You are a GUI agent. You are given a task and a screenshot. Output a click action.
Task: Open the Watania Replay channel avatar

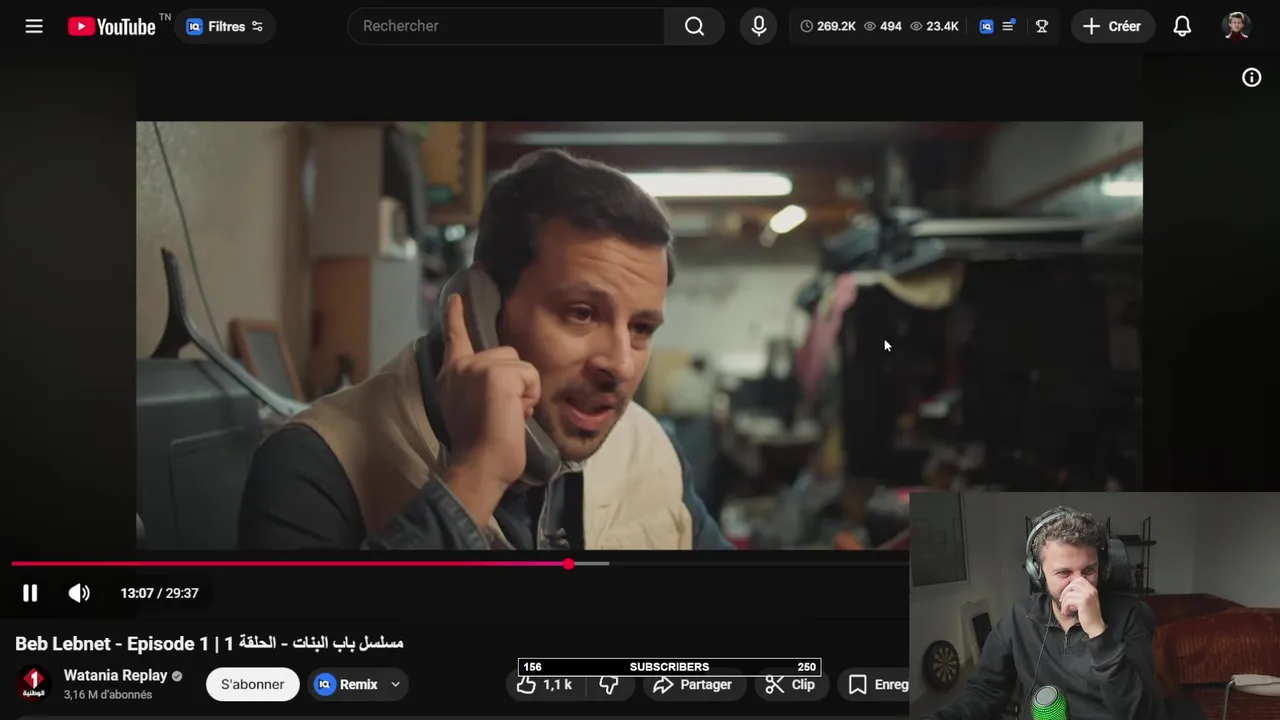click(x=34, y=684)
